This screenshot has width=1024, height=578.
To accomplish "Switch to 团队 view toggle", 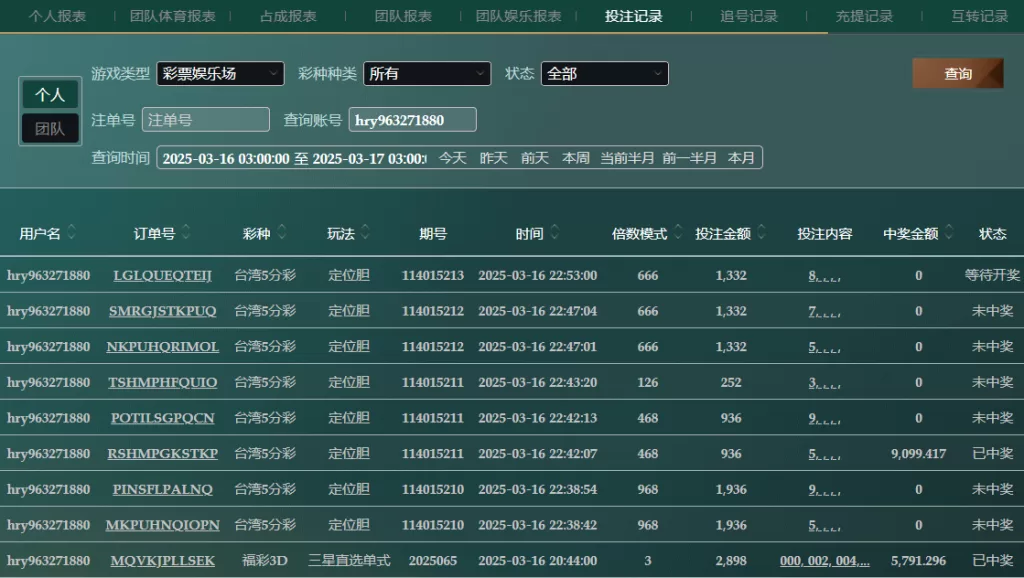I will click(x=50, y=128).
